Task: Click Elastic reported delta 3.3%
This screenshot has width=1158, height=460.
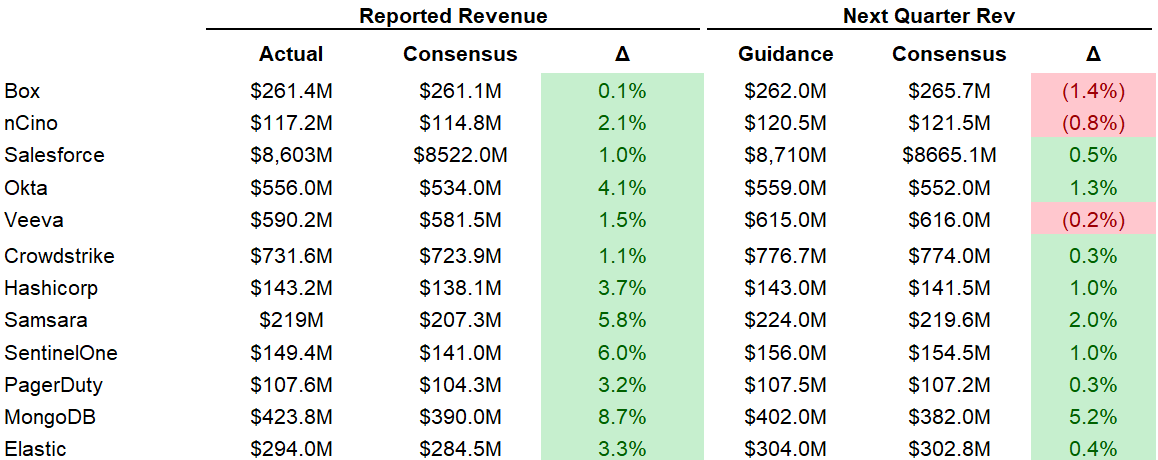Action: pos(622,449)
